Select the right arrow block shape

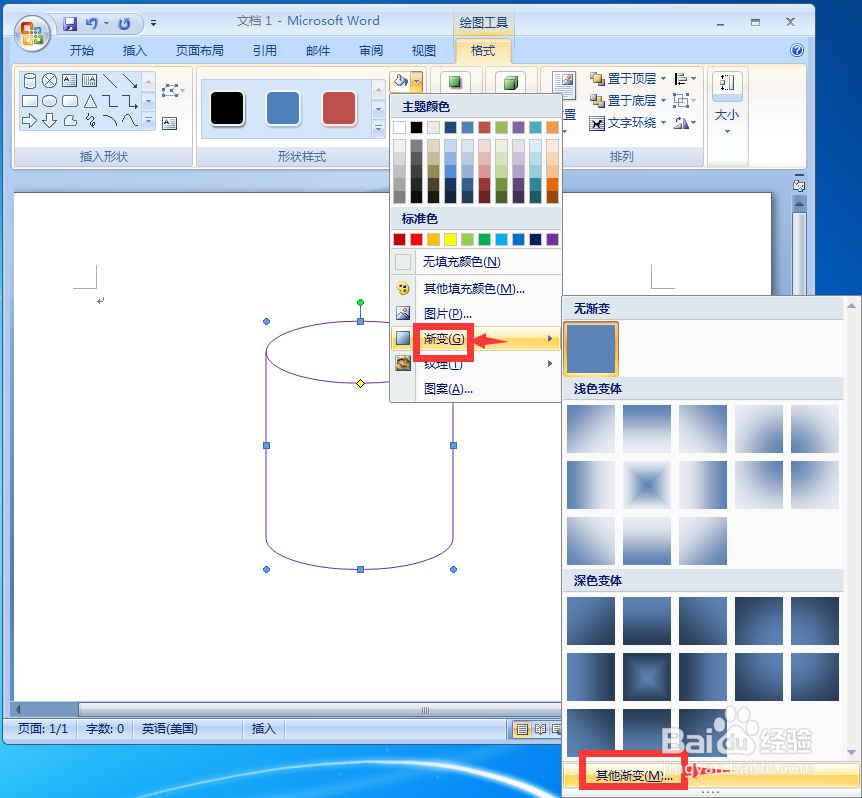pos(30,120)
